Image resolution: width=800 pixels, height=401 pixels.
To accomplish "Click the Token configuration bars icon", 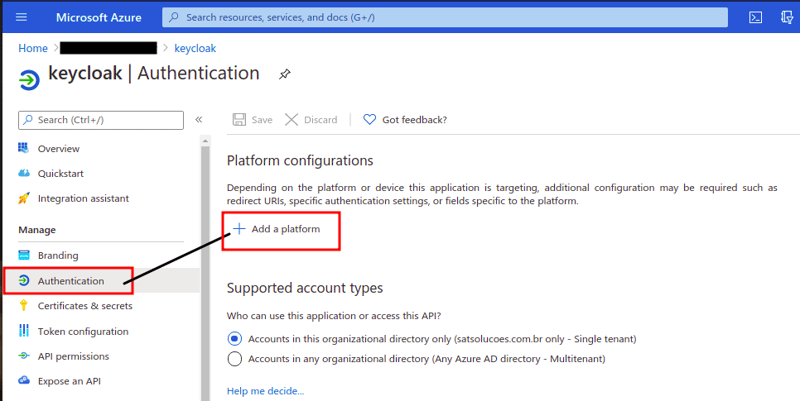I will (x=23, y=331).
